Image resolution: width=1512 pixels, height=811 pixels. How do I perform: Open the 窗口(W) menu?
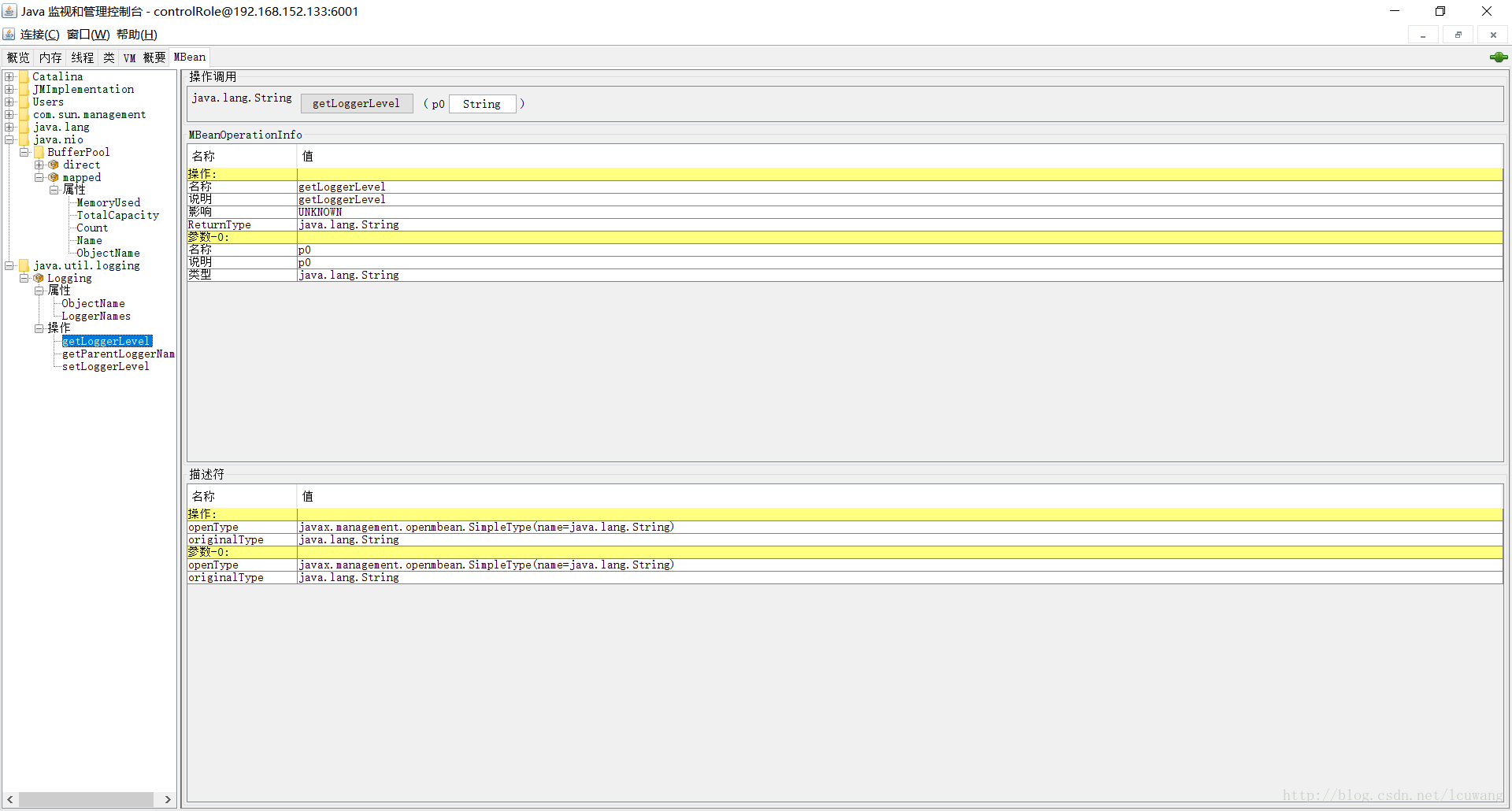[x=88, y=34]
